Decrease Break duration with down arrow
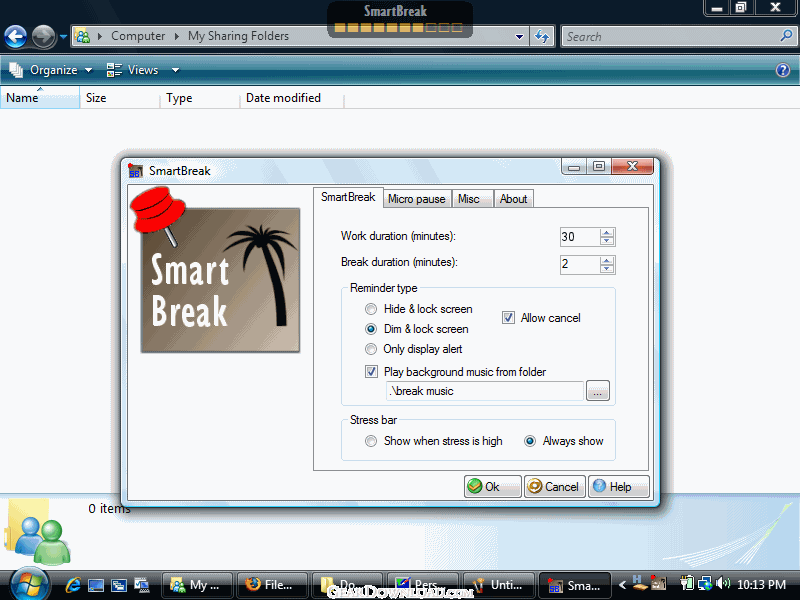The width and height of the screenshot is (800, 600). click(607, 269)
